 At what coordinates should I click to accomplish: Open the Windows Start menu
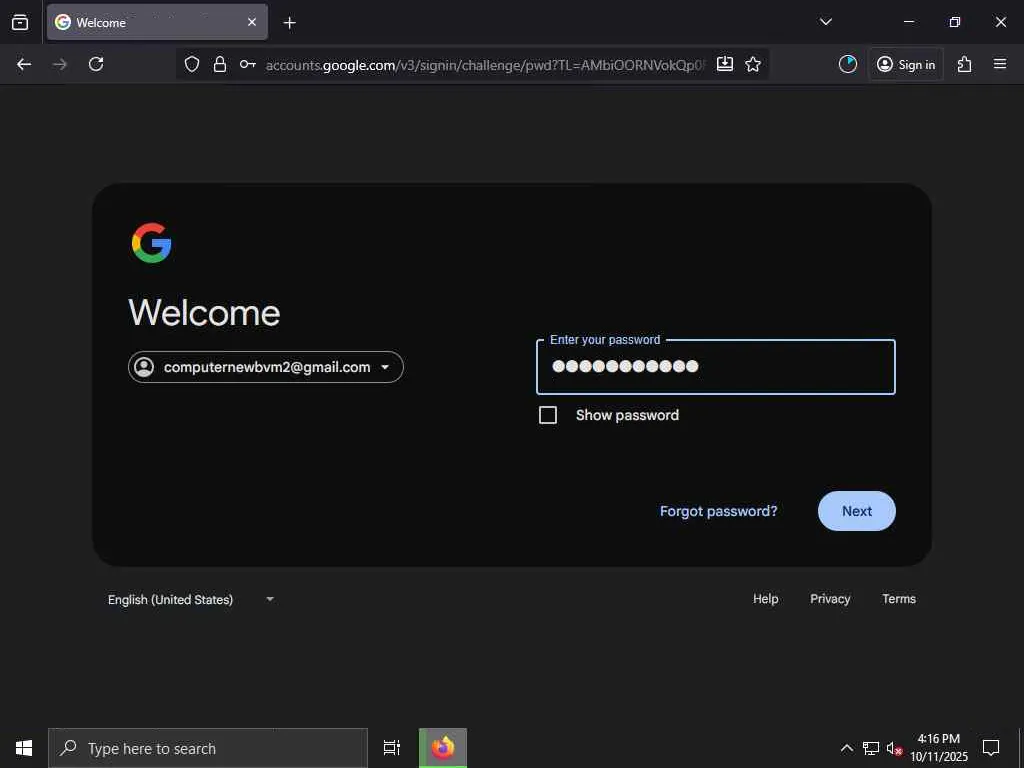(x=24, y=748)
